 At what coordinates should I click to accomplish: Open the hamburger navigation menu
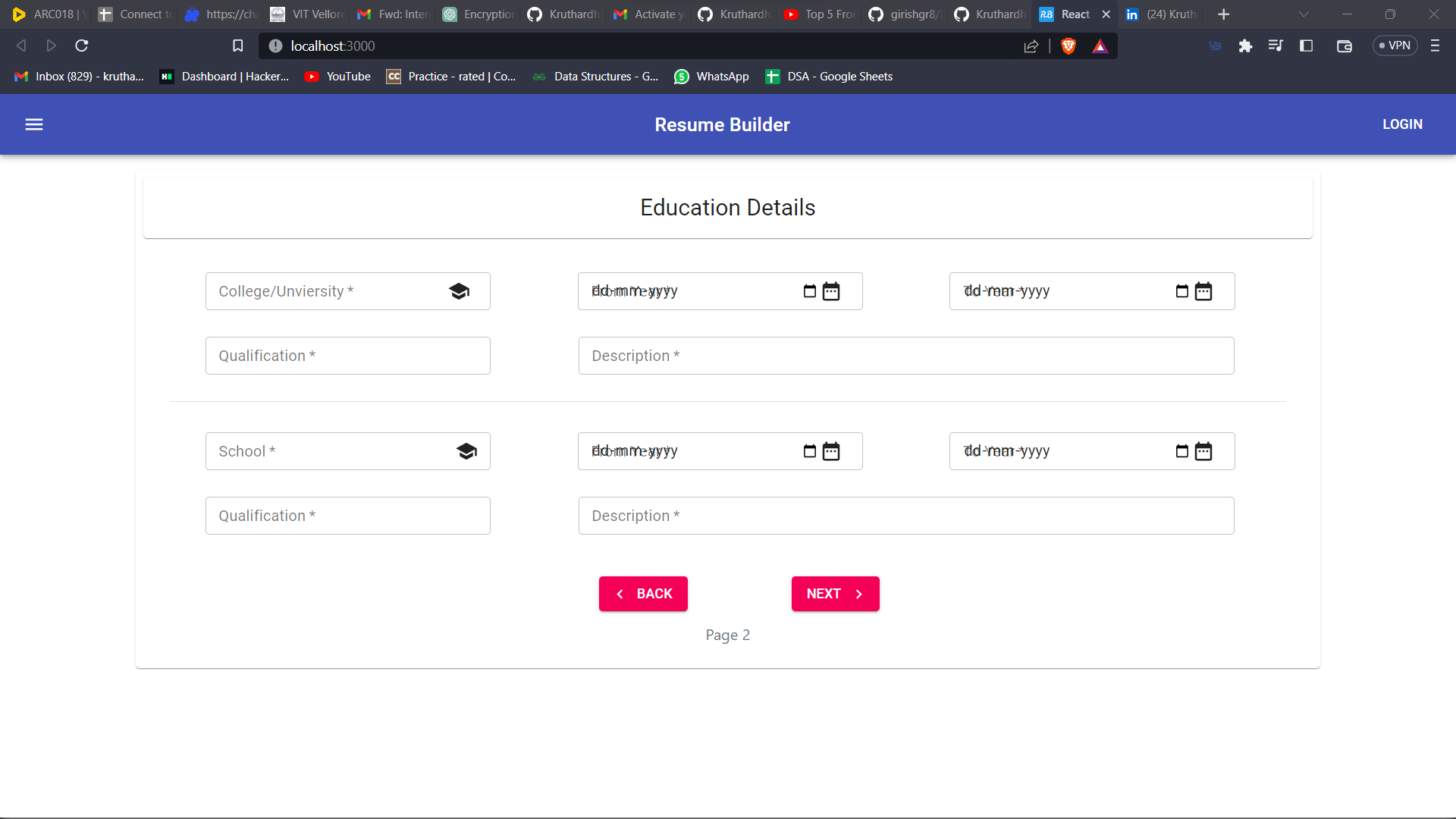[x=34, y=124]
